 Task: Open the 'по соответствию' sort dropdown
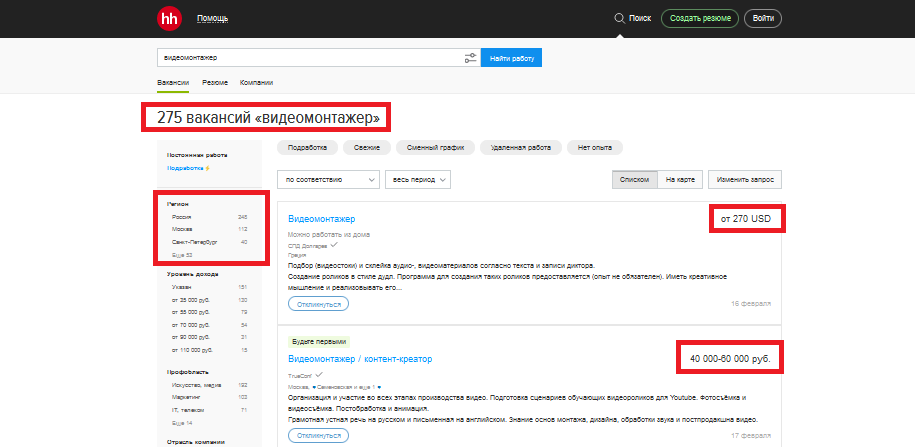click(328, 179)
